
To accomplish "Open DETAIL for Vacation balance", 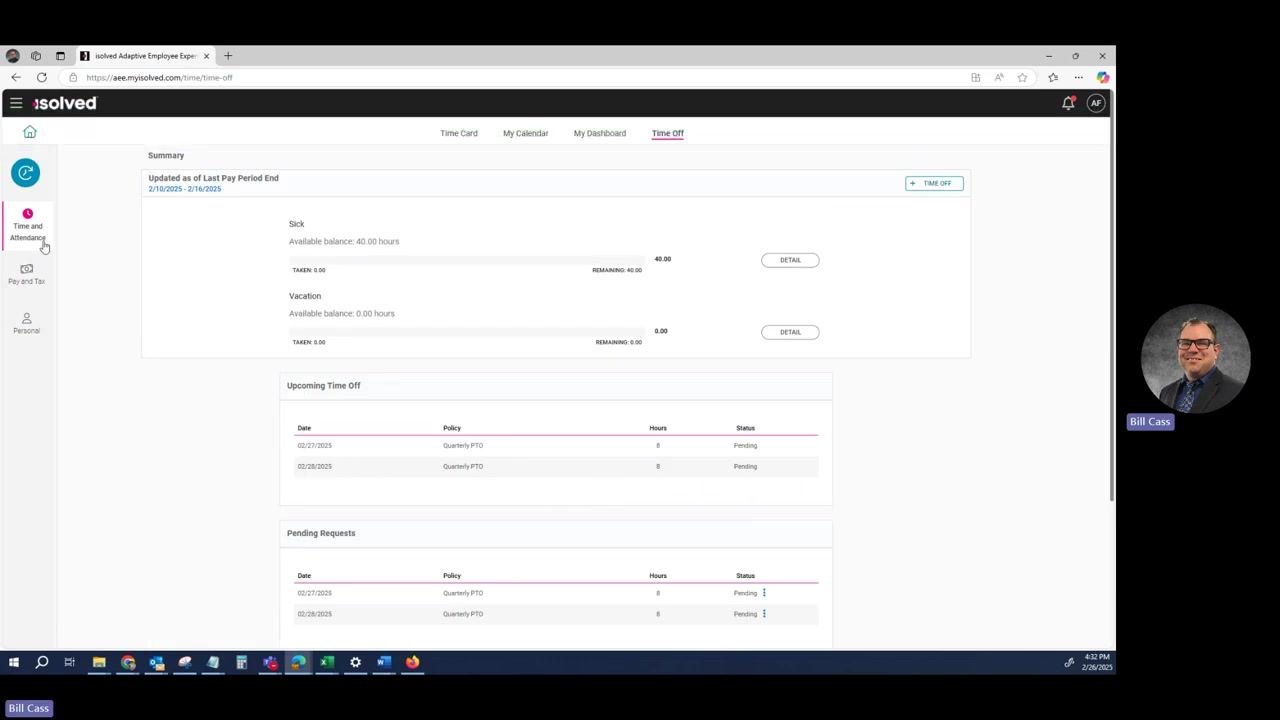I will pyautogui.click(x=790, y=332).
